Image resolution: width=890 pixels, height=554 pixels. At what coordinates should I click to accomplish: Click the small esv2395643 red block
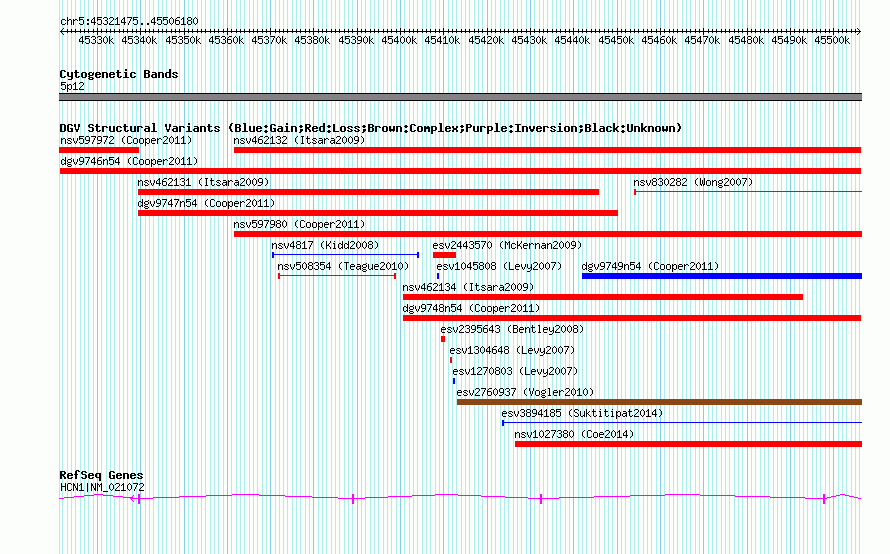pos(443,339)
